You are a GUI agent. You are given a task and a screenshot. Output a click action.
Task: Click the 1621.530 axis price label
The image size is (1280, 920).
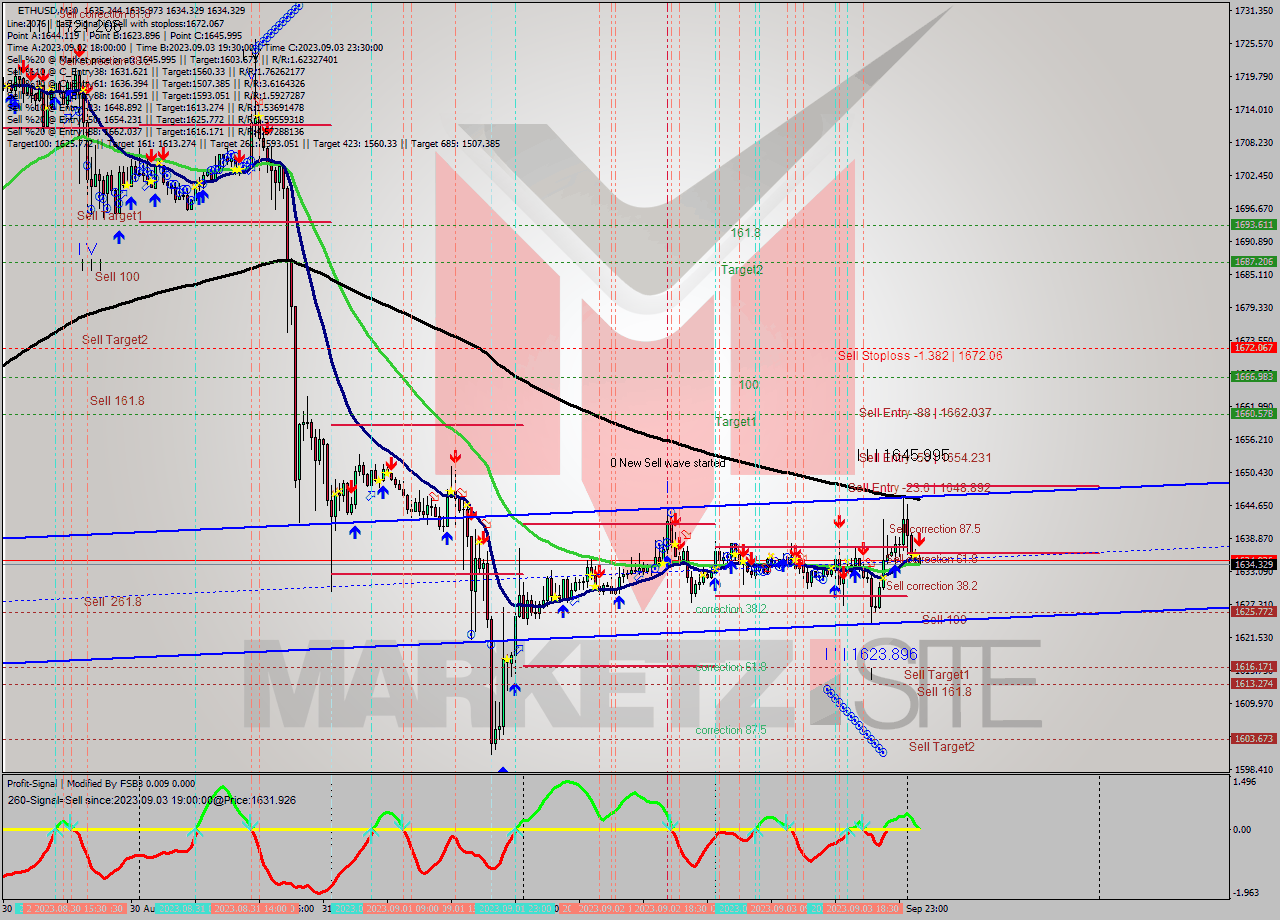coord(1253,637)
